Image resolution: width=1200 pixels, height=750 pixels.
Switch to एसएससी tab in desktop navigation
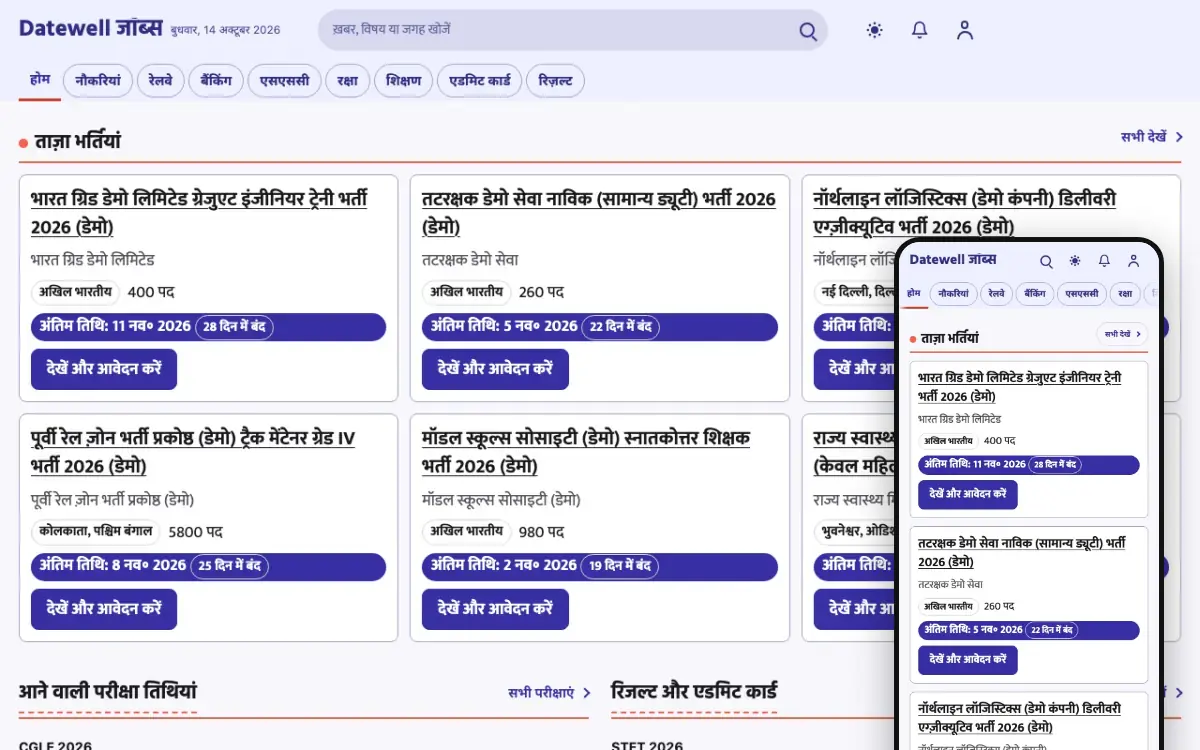(x=285, y=81)
